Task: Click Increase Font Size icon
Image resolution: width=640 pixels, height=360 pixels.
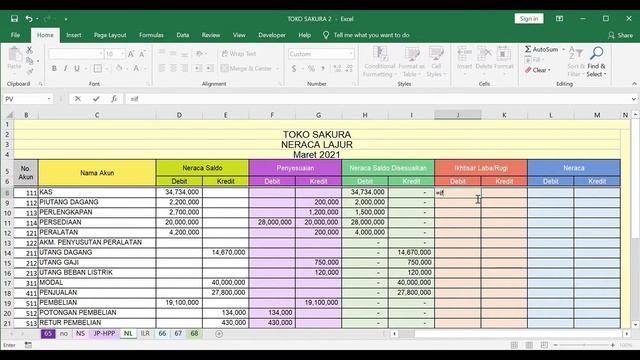Action: click(131, 54)
